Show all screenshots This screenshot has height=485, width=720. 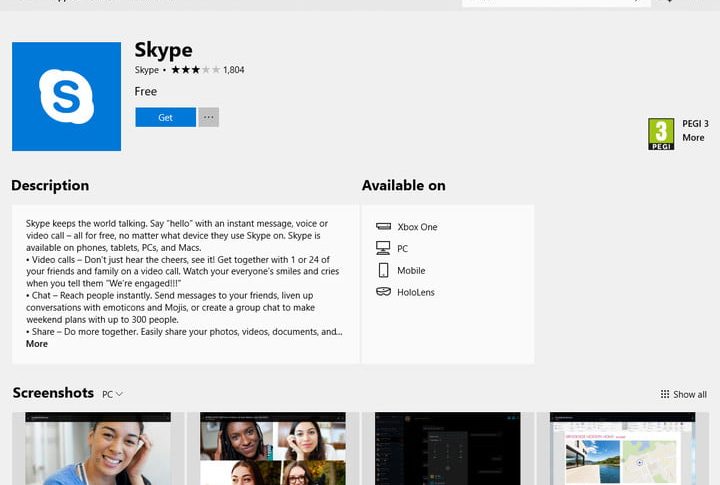tap(689, 394)
